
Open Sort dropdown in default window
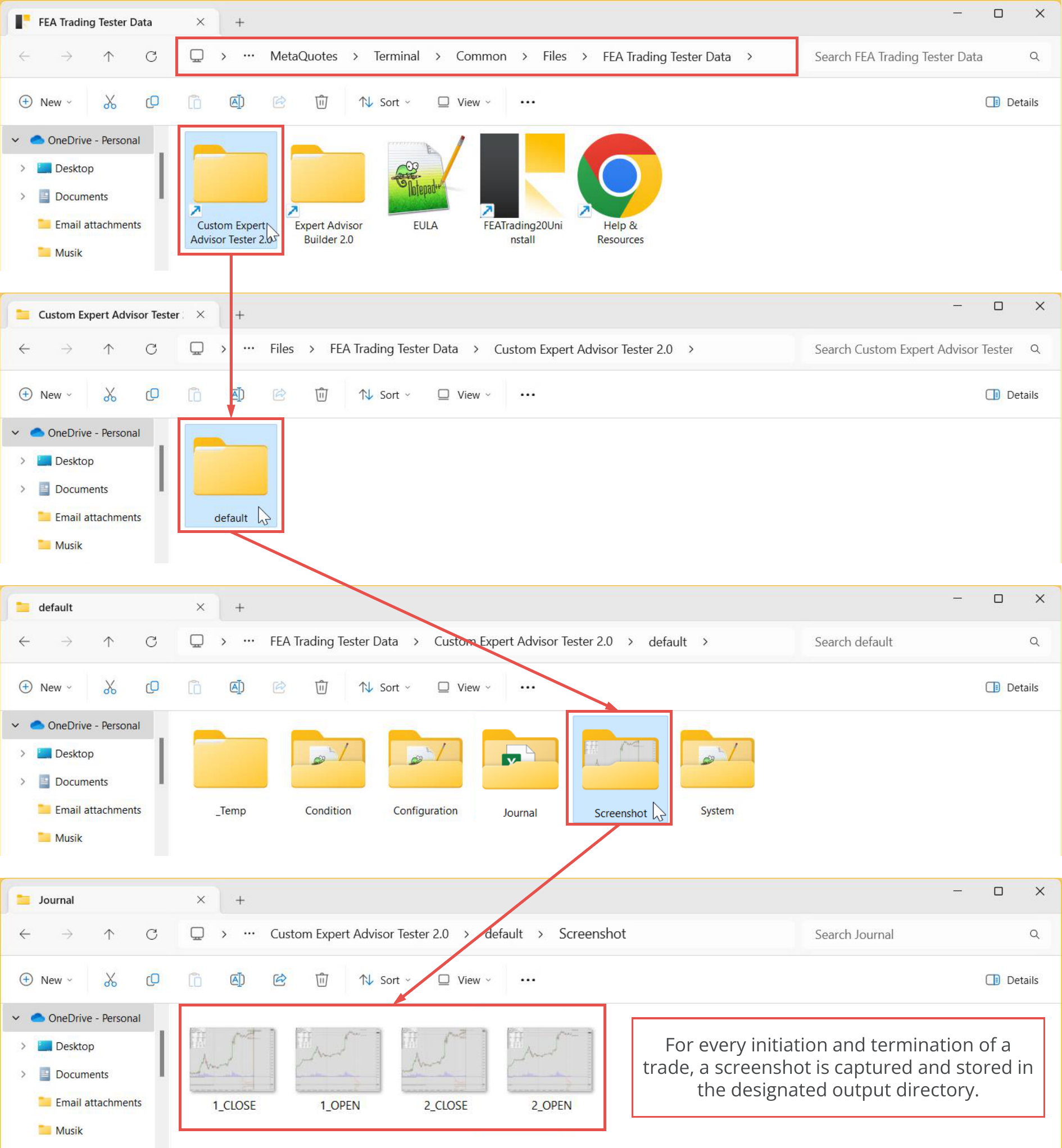pos(384,687)
